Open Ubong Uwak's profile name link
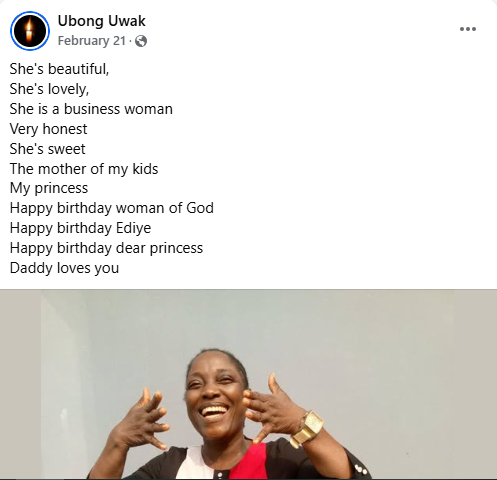Image resolution: width=497 pixels, height=480 pixels. pos(101,21)
